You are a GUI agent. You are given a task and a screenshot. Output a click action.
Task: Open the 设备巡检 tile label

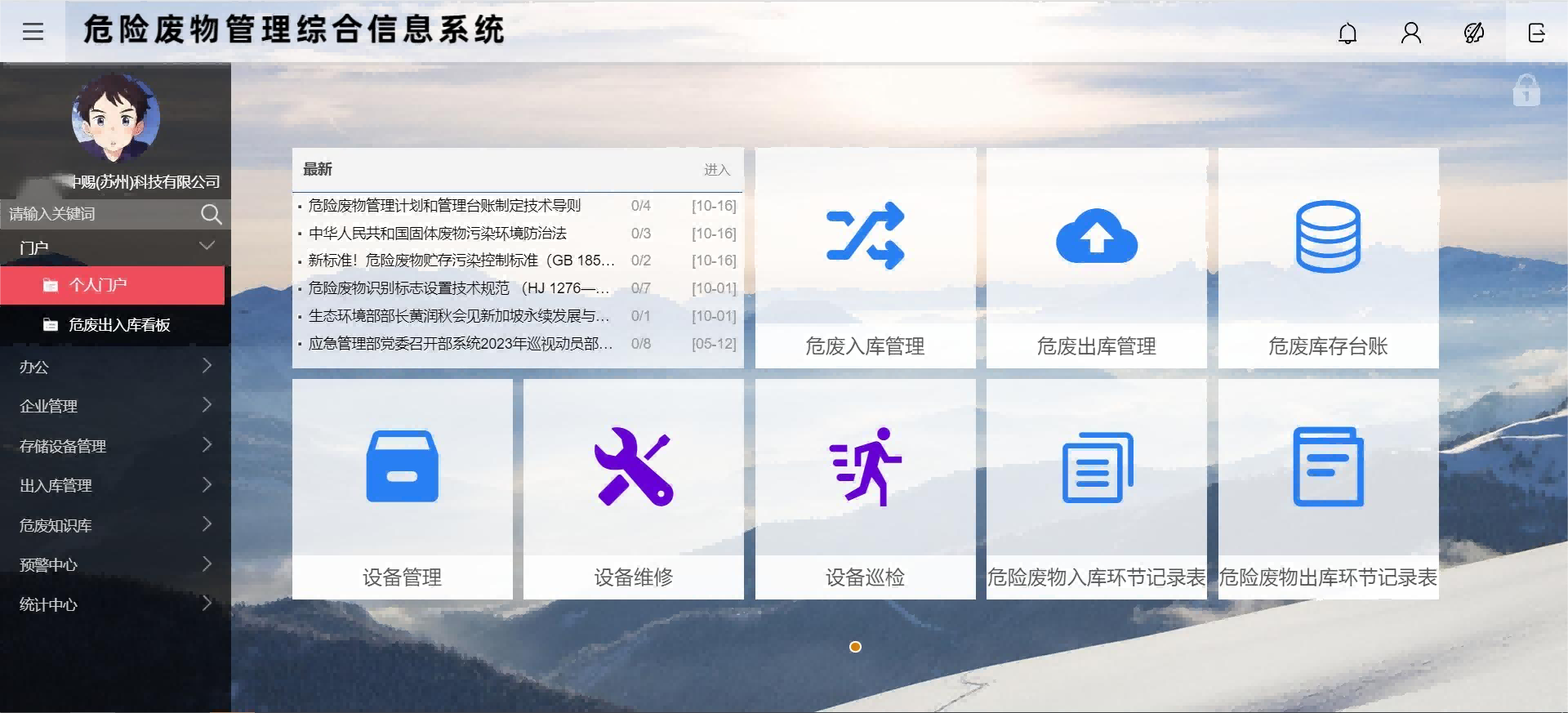coord(865,577)
